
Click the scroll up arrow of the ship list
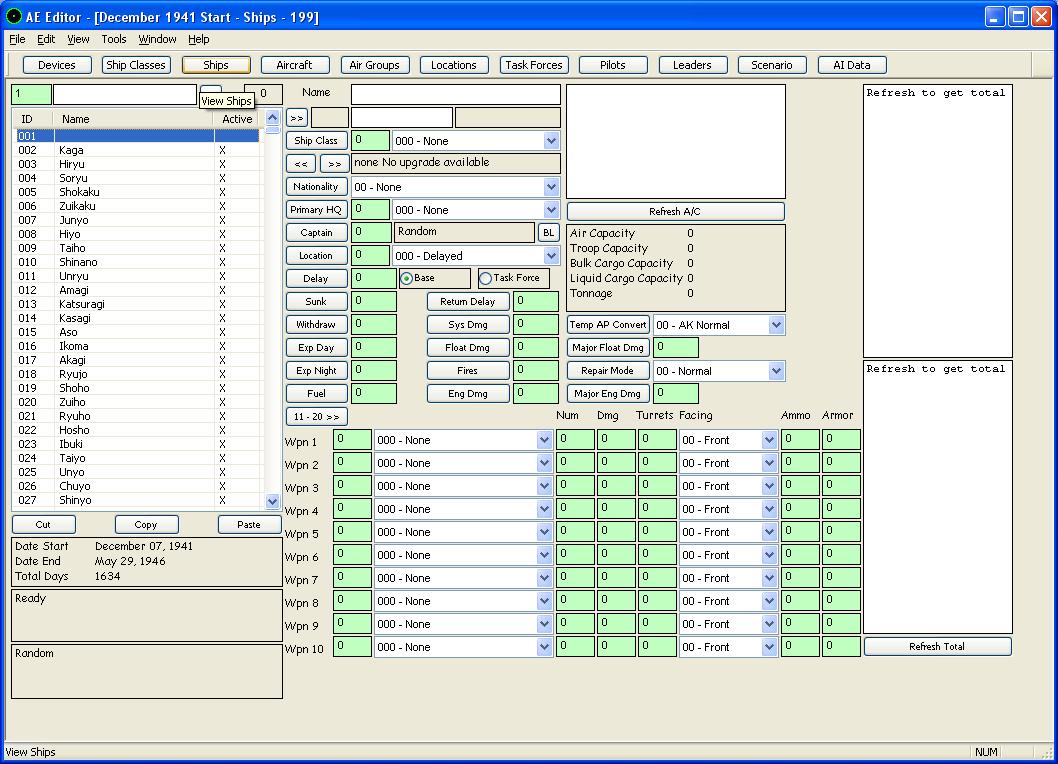tap(273, 118)
